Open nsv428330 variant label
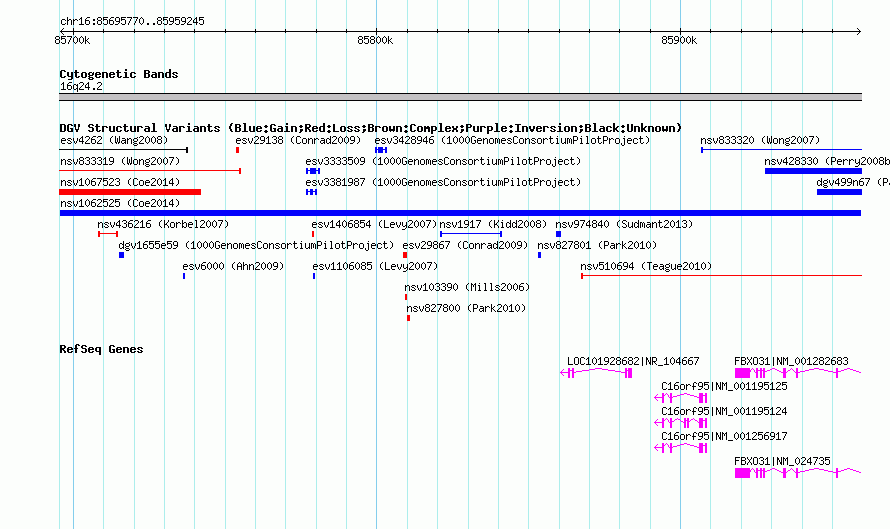This screenshot has height=529, width=890. pyautogui.click(x=827, y=161)
